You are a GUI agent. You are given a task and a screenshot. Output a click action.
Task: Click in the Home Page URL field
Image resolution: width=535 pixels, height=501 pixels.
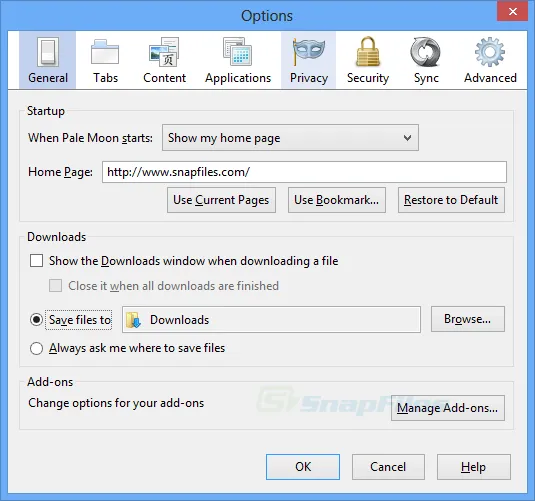304,172
